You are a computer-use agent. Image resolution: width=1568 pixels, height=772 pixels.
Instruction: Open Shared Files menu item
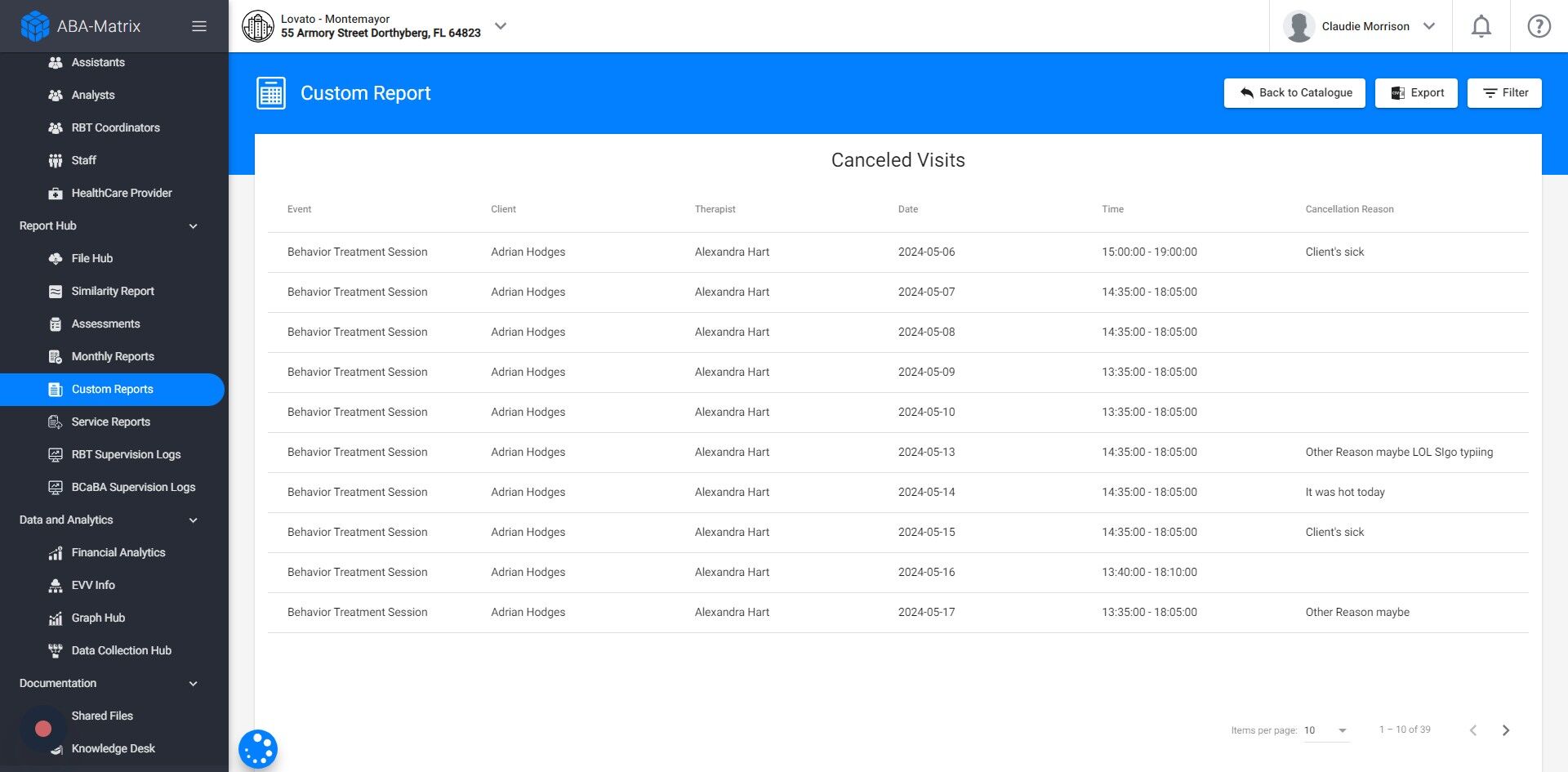click(102, 716)
